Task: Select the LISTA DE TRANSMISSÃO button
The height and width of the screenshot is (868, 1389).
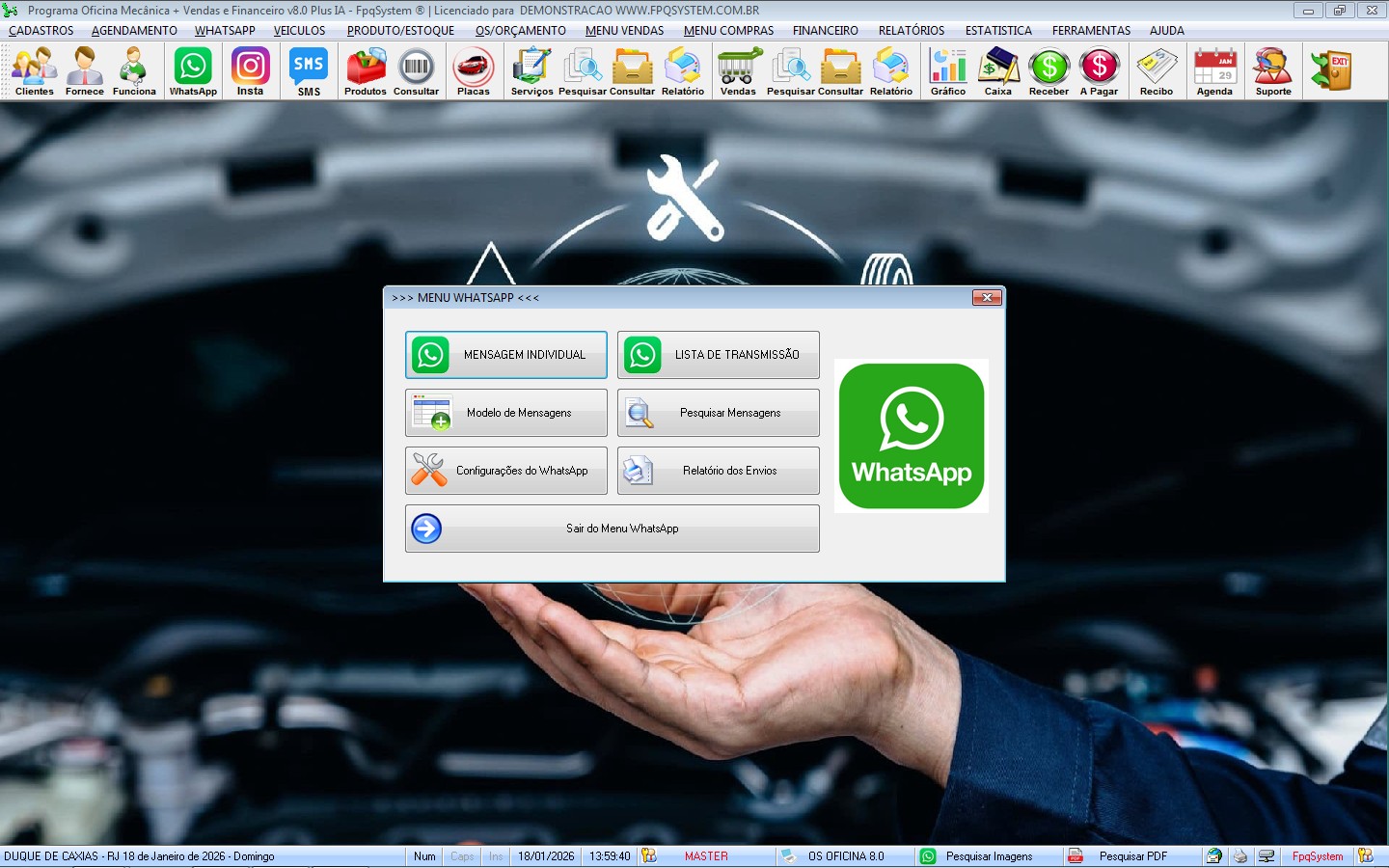Action: pyautogui.click(x=718, y=355)
